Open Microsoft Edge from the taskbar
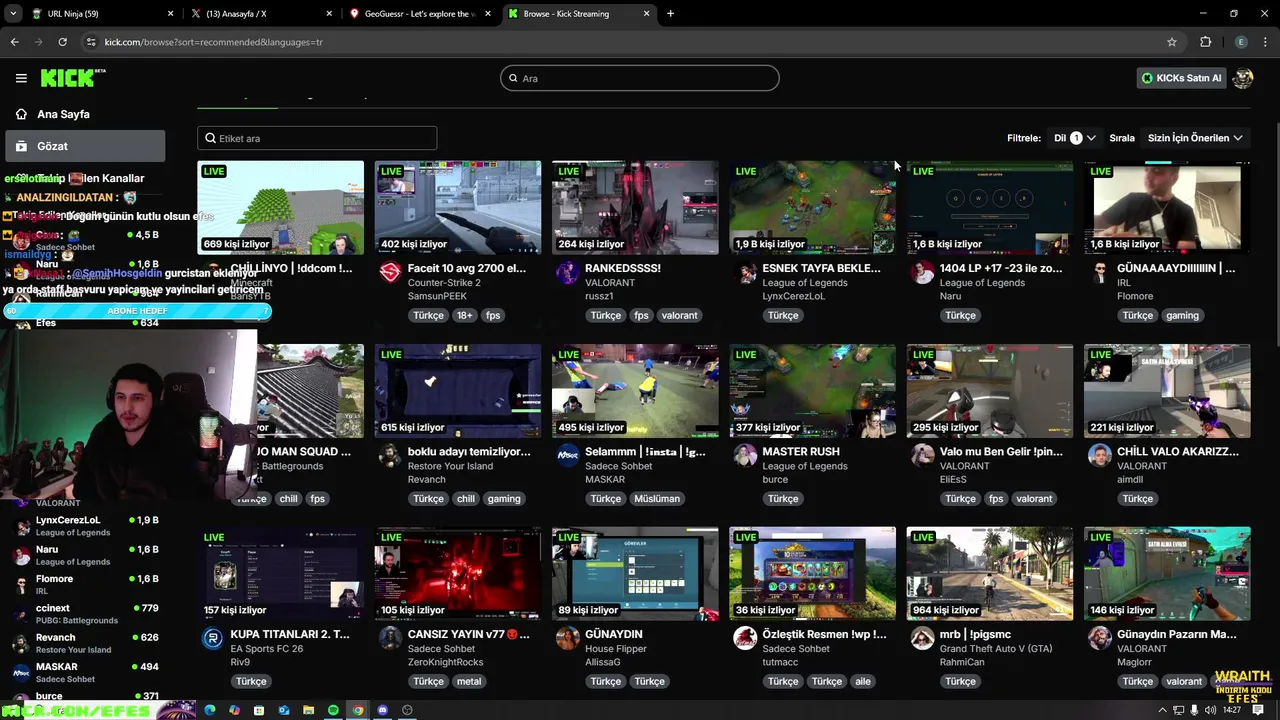The height and width of the screenshot is (720, 1280). (210, 710)
